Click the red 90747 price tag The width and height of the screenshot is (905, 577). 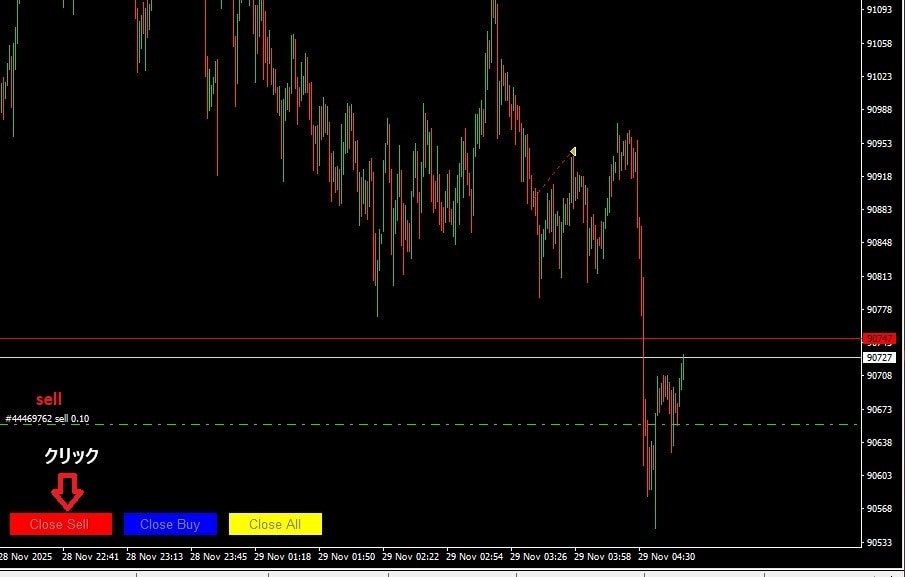click(x=880, y=339)
